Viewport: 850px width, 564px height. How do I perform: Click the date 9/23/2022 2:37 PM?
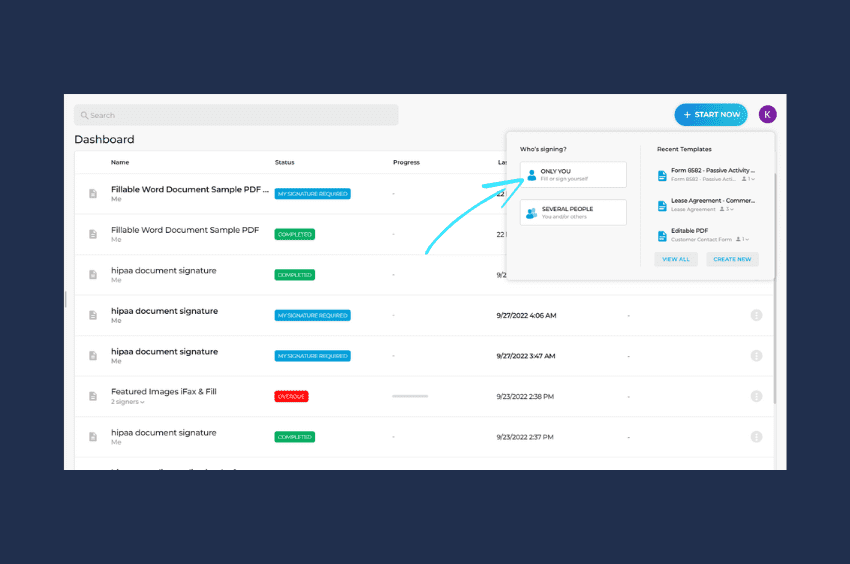point(525,437)
